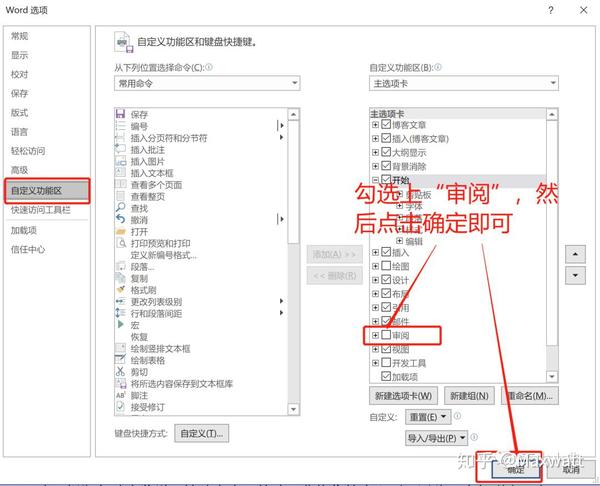Click the Format Painter brush icon

[121, 290]
